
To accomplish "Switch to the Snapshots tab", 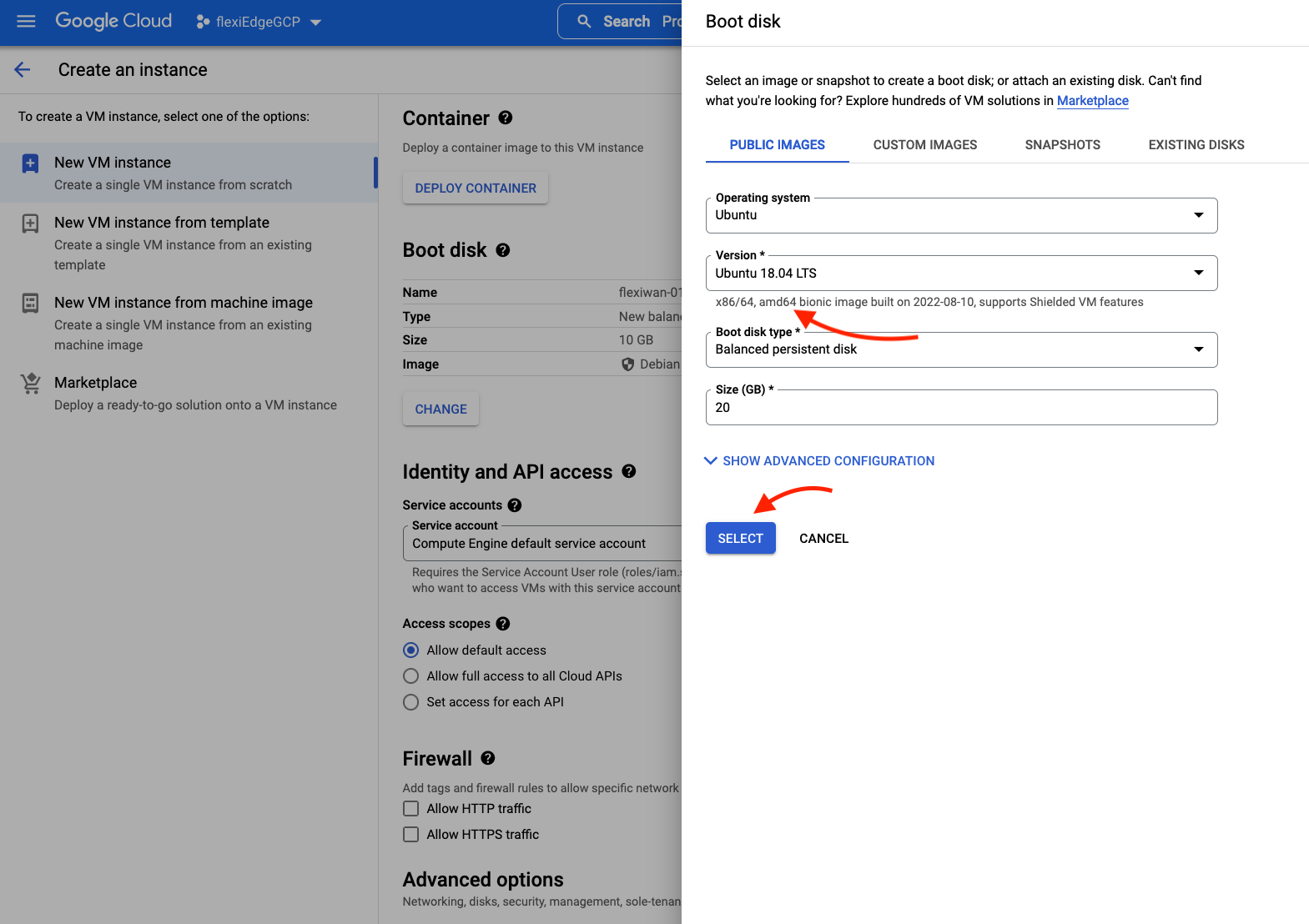I will pyautogui.click(x=1062, y=145).
